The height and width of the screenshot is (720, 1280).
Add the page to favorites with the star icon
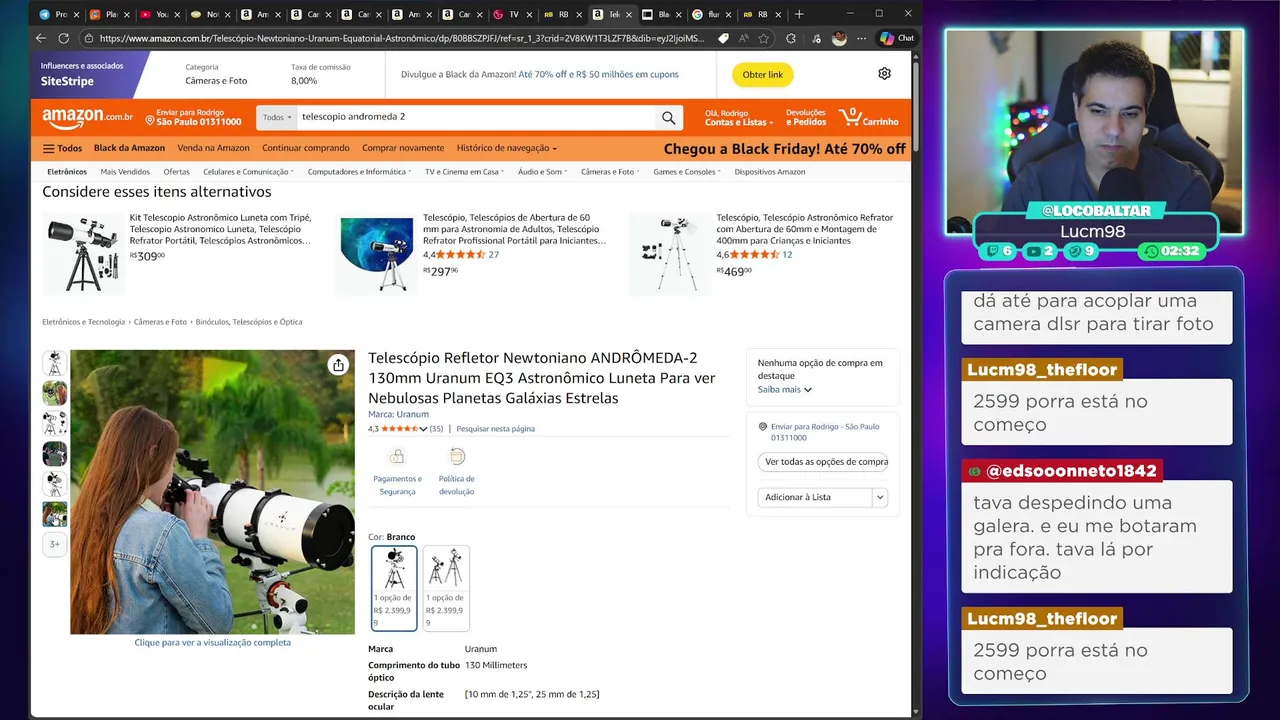[764, 38]
